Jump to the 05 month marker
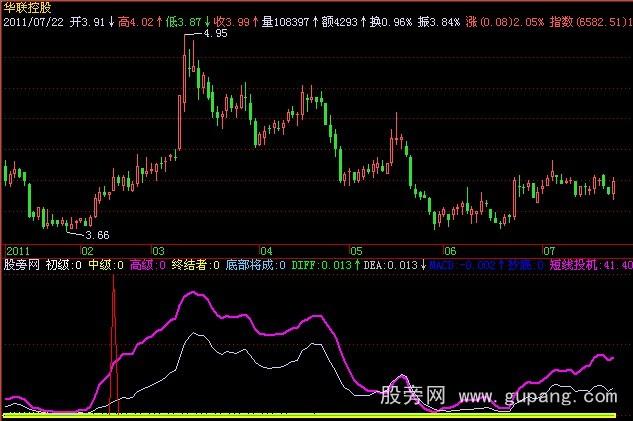This screenshot has width=633, height=421. click(x=356, y=251)
